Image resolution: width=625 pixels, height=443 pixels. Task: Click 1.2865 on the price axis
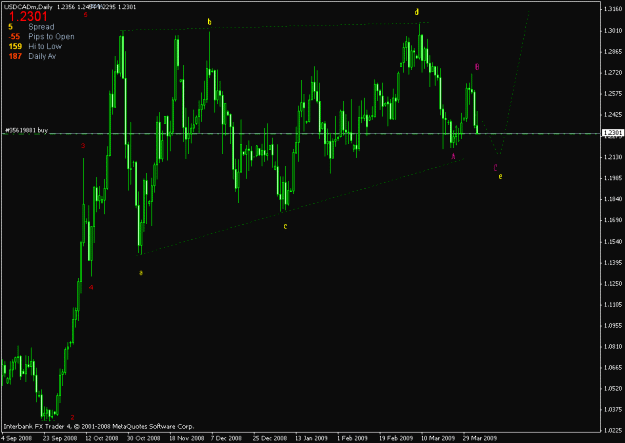613,52
